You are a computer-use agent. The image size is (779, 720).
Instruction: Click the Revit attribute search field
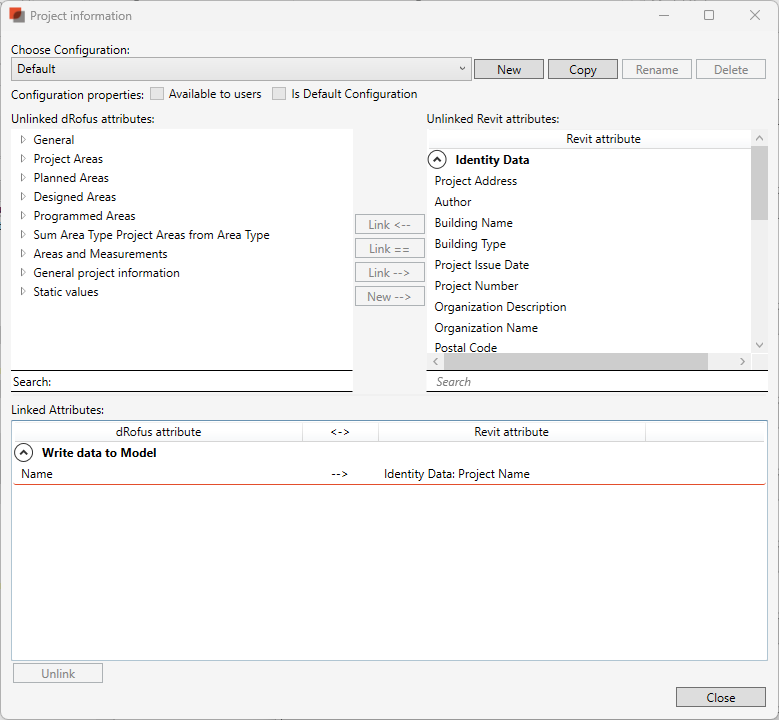pos(590,382)
